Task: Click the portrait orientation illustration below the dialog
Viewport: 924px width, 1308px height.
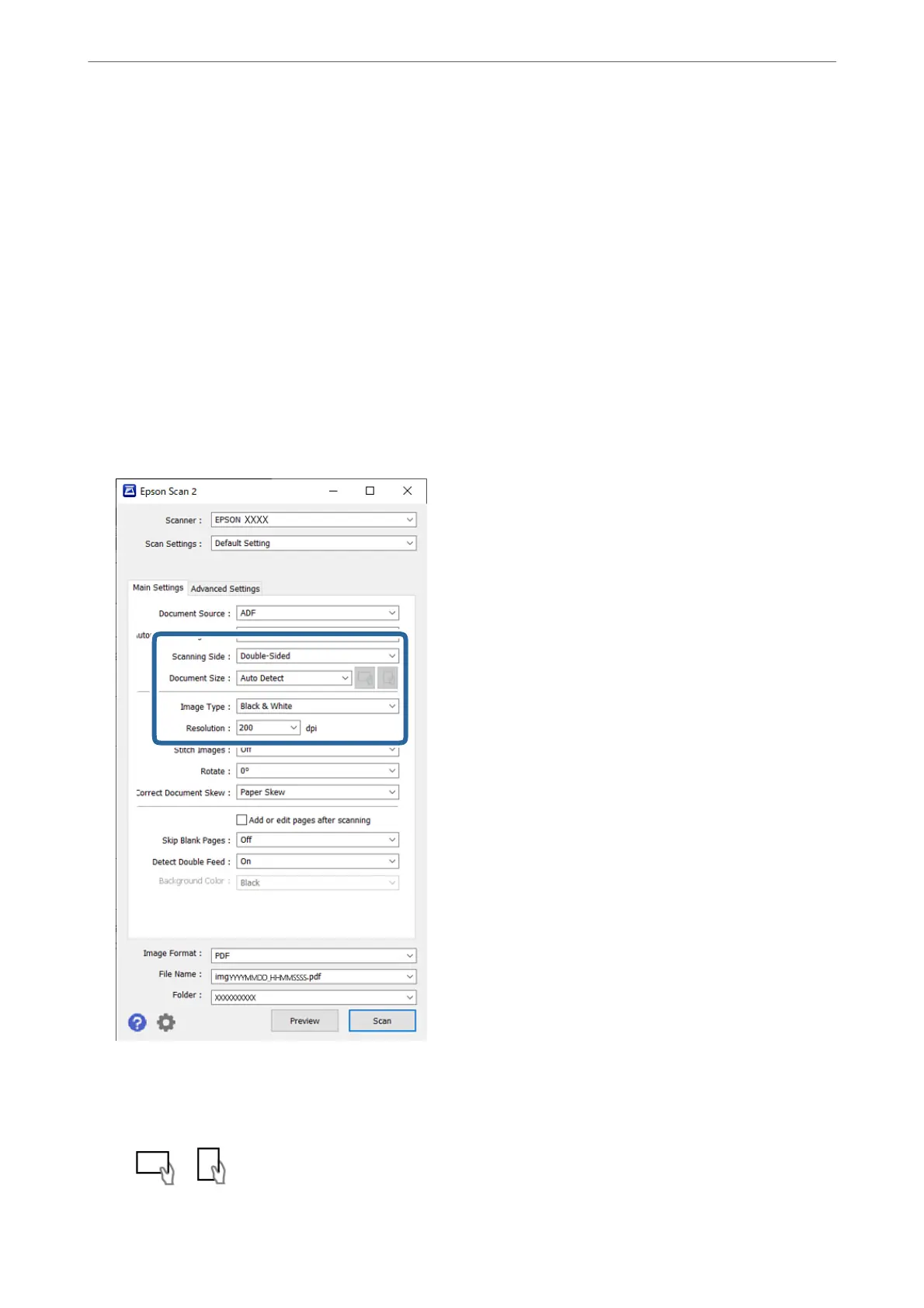Action: (211, 1166)
